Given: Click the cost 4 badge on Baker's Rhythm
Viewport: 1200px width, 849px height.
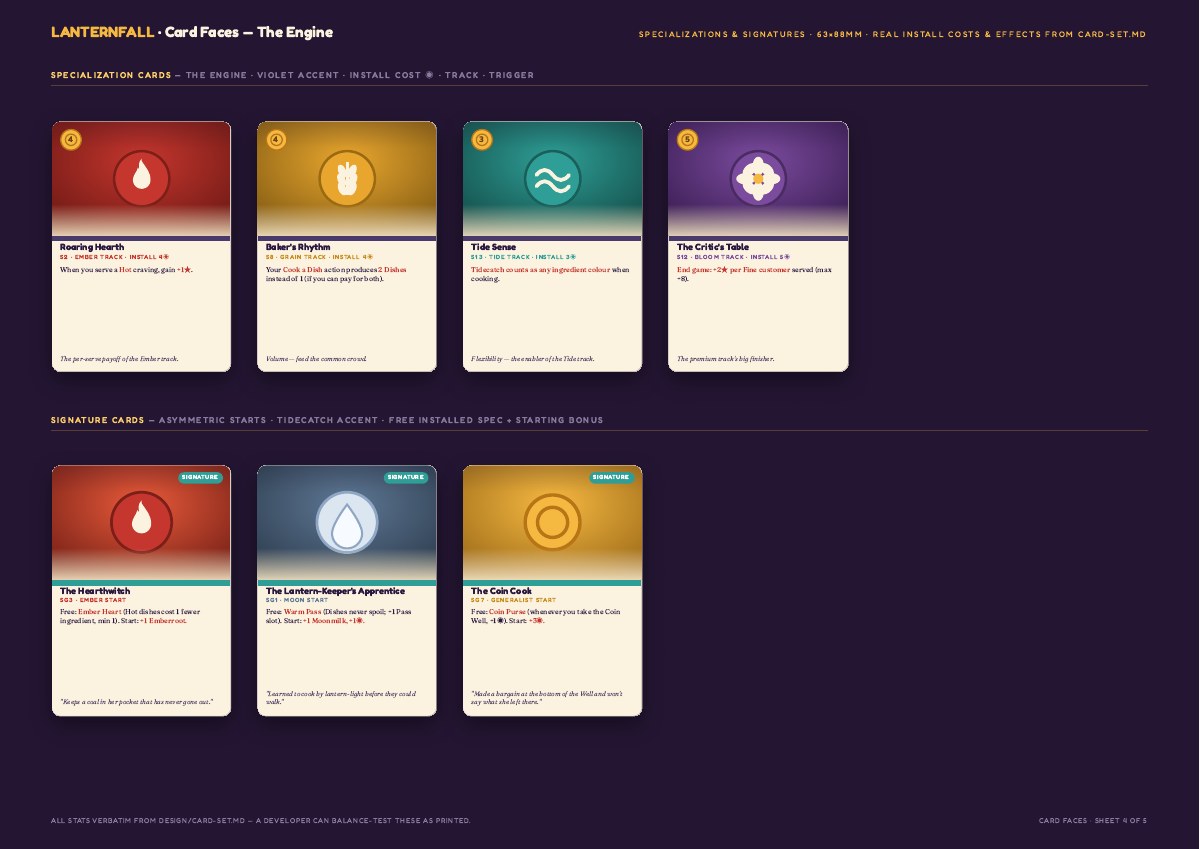Looking at the screenshot, I should click(x=276, y=140).
